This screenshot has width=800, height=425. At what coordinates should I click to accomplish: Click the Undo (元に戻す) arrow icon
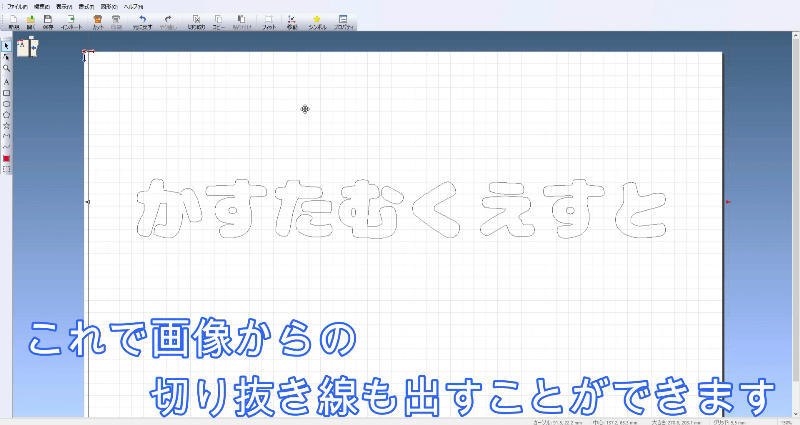tap(142, 22)
